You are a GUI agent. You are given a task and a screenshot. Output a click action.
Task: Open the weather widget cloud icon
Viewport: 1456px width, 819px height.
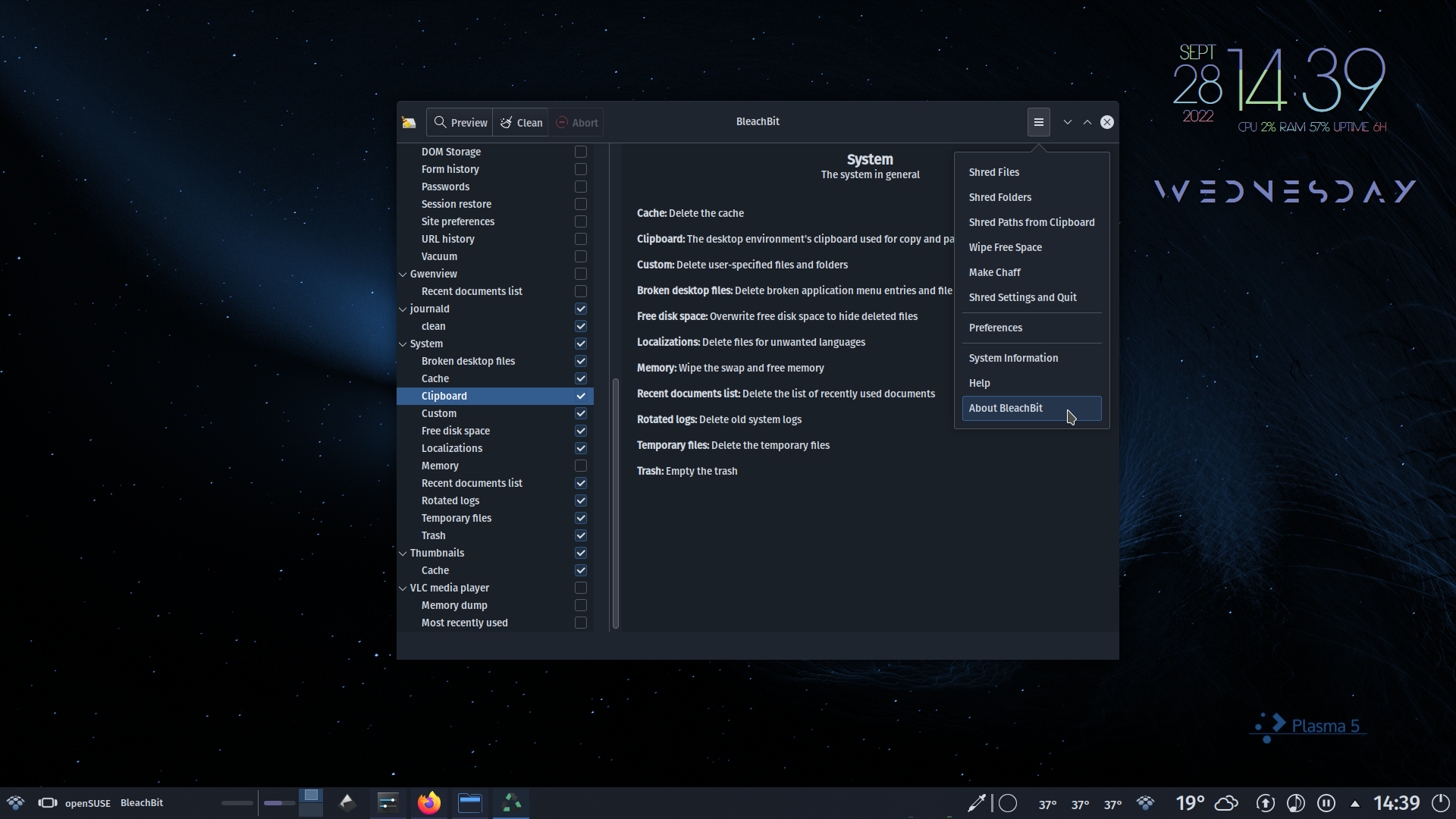(x=1226, y=803)
